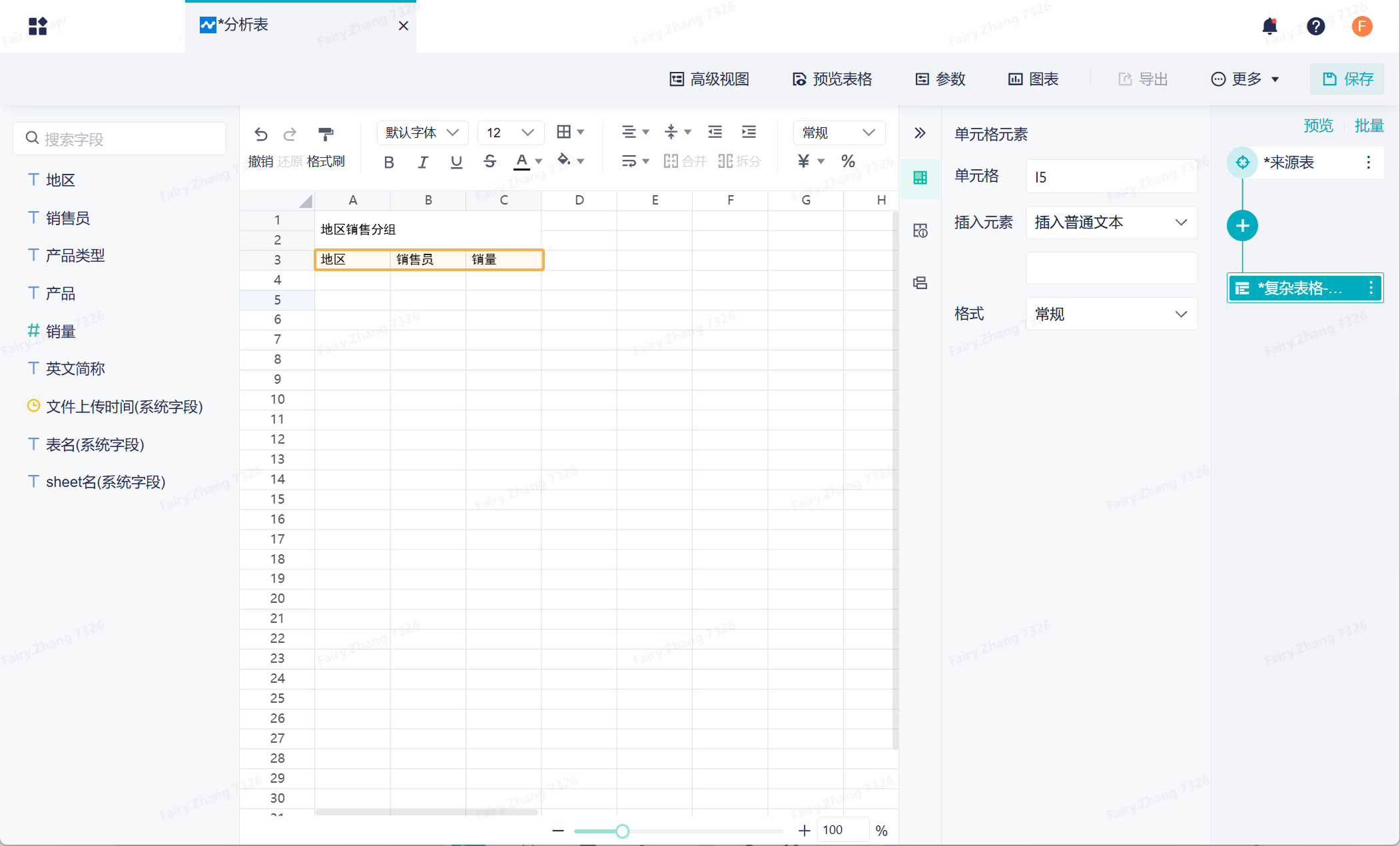Open the notification bell
1400x846 pixels.
(x=1269, y=26)
